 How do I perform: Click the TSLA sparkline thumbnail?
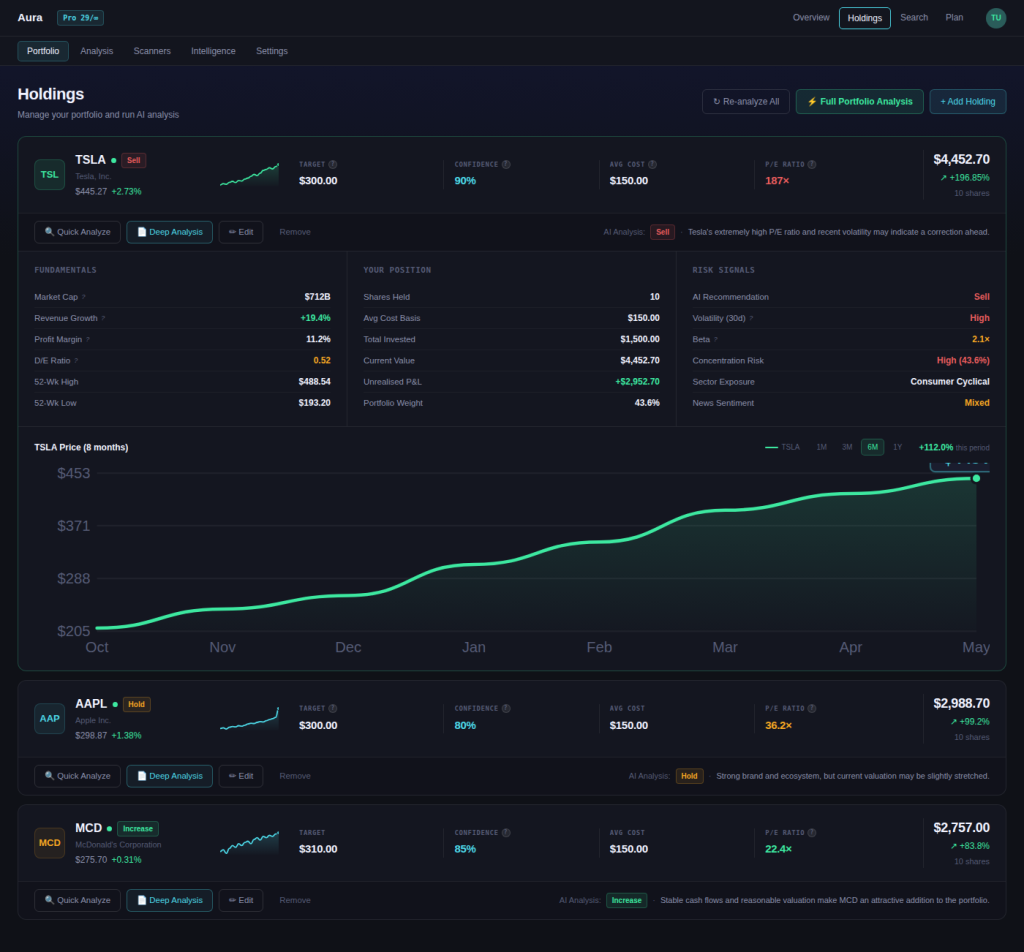[x=249, y=175]
